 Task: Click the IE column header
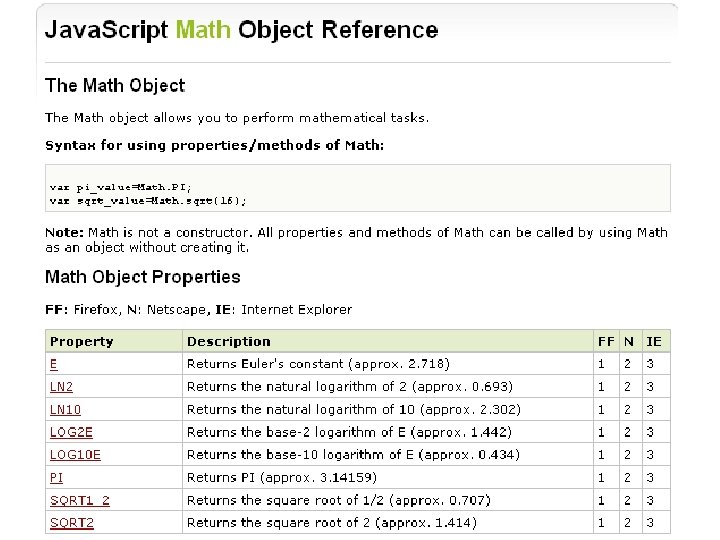(x=654, y=342)
